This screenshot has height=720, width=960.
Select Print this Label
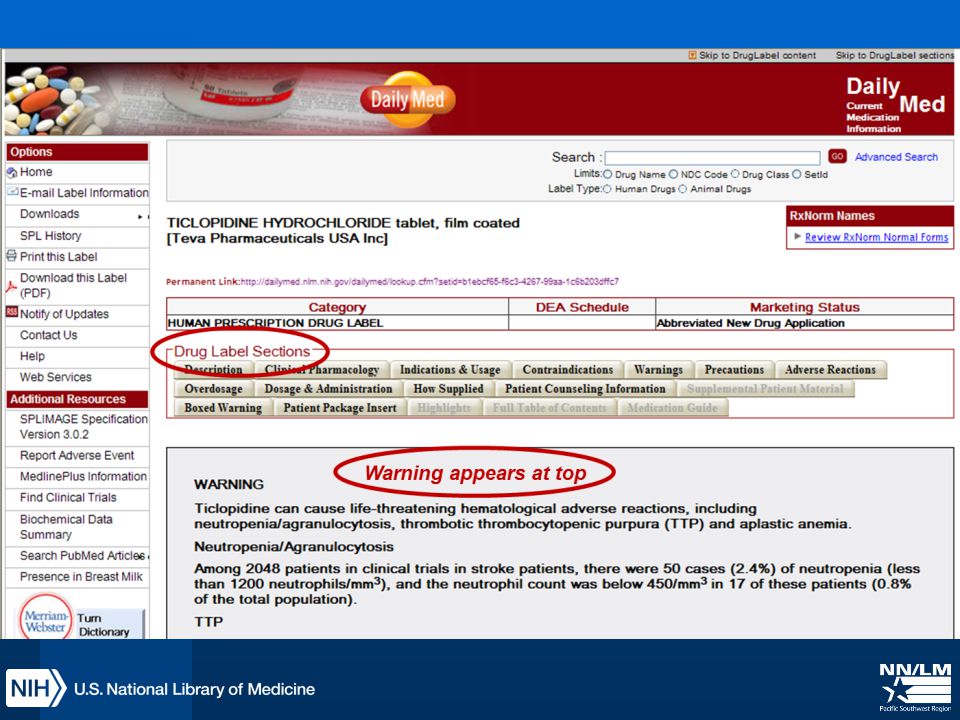click(x=58, y=257)
